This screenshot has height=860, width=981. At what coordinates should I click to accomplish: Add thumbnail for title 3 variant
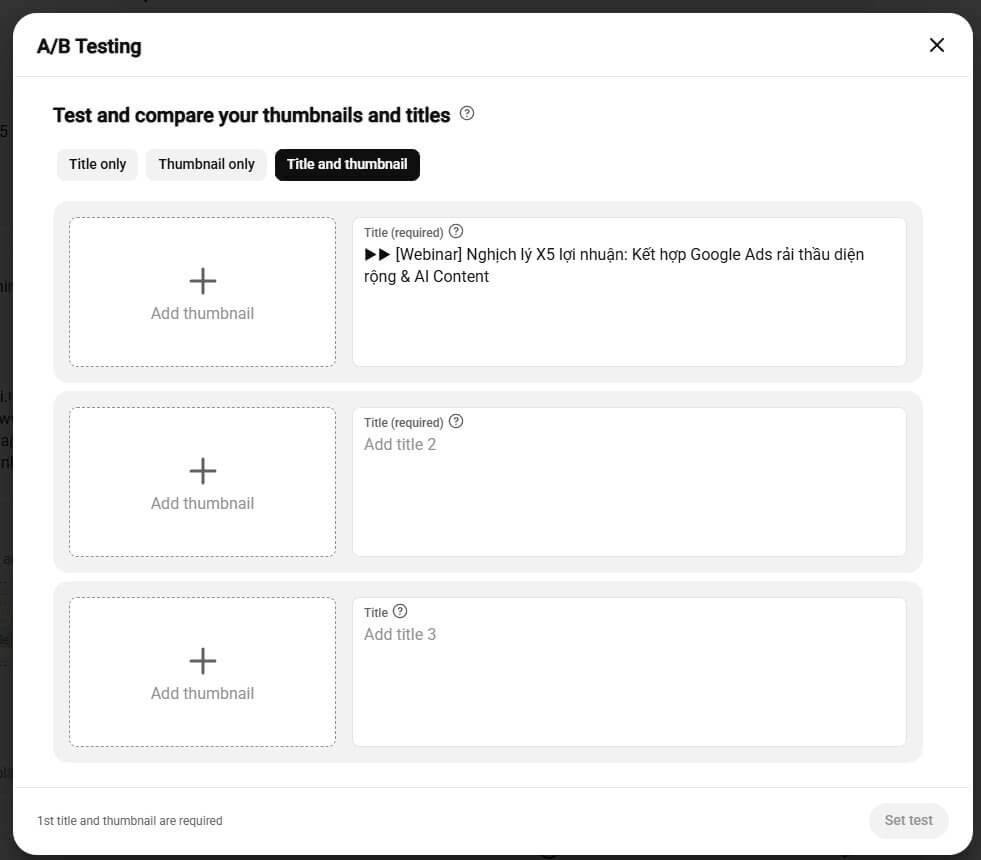click(x=203, y=672)
